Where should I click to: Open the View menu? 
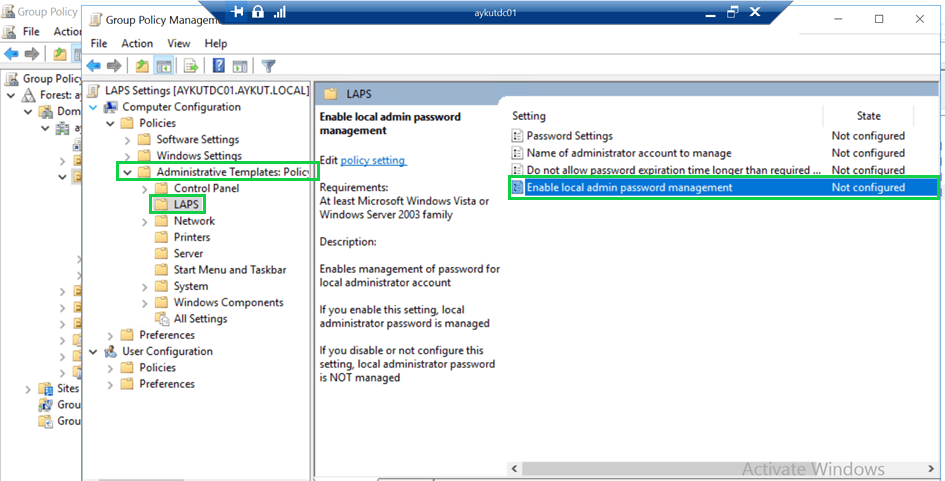179,44
